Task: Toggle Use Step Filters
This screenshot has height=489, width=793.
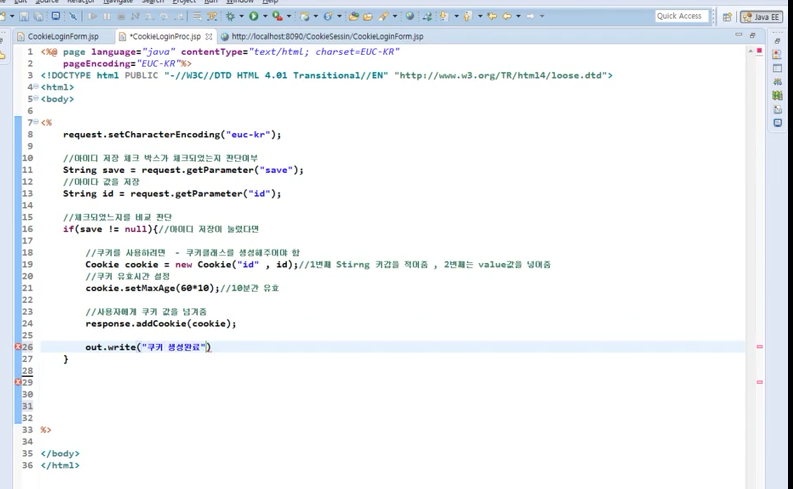Action: click(x=211, y=16)
